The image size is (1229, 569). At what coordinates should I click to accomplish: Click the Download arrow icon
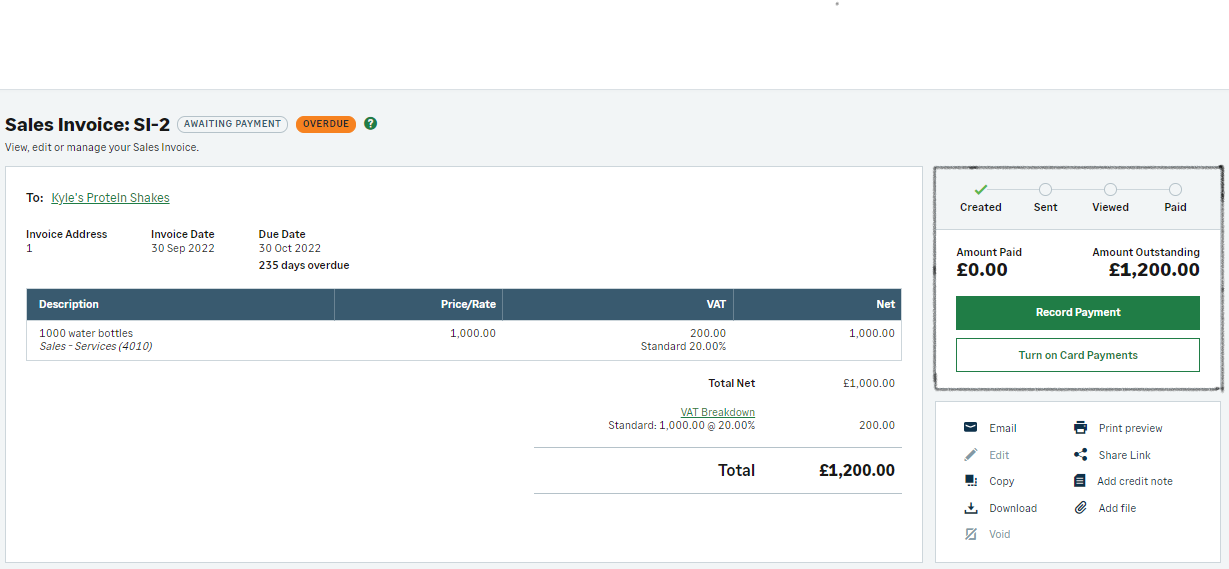[970, 508]
